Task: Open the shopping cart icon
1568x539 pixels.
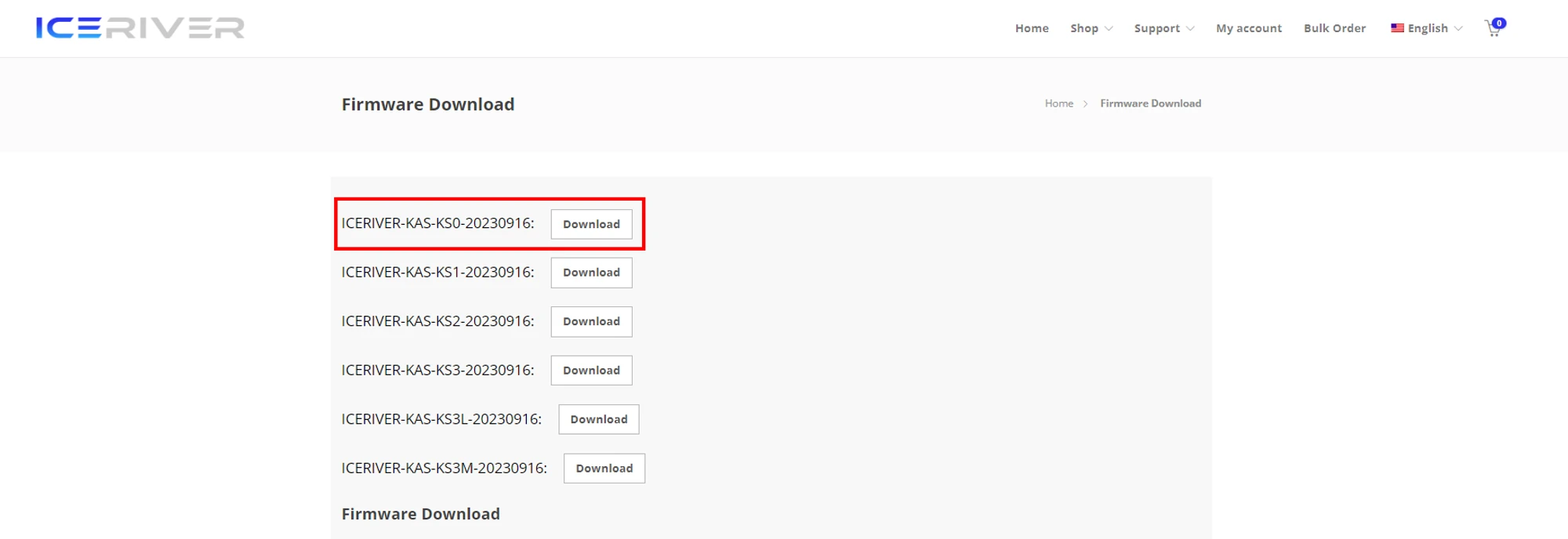Action: point(1493,29)
